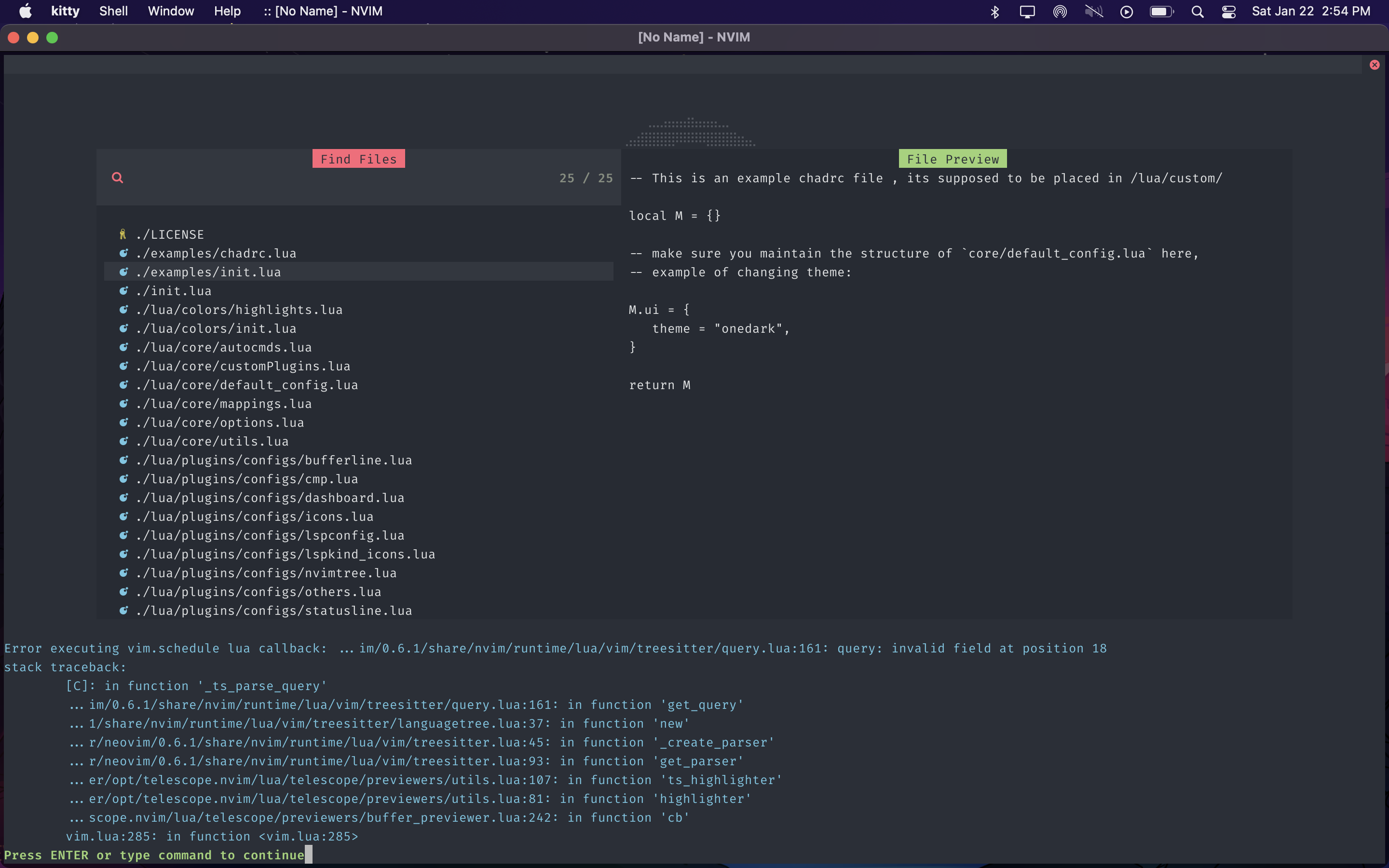Open the screen mirroring display icon
The width and height of the screenshot is (1389, 868).
1027,12
